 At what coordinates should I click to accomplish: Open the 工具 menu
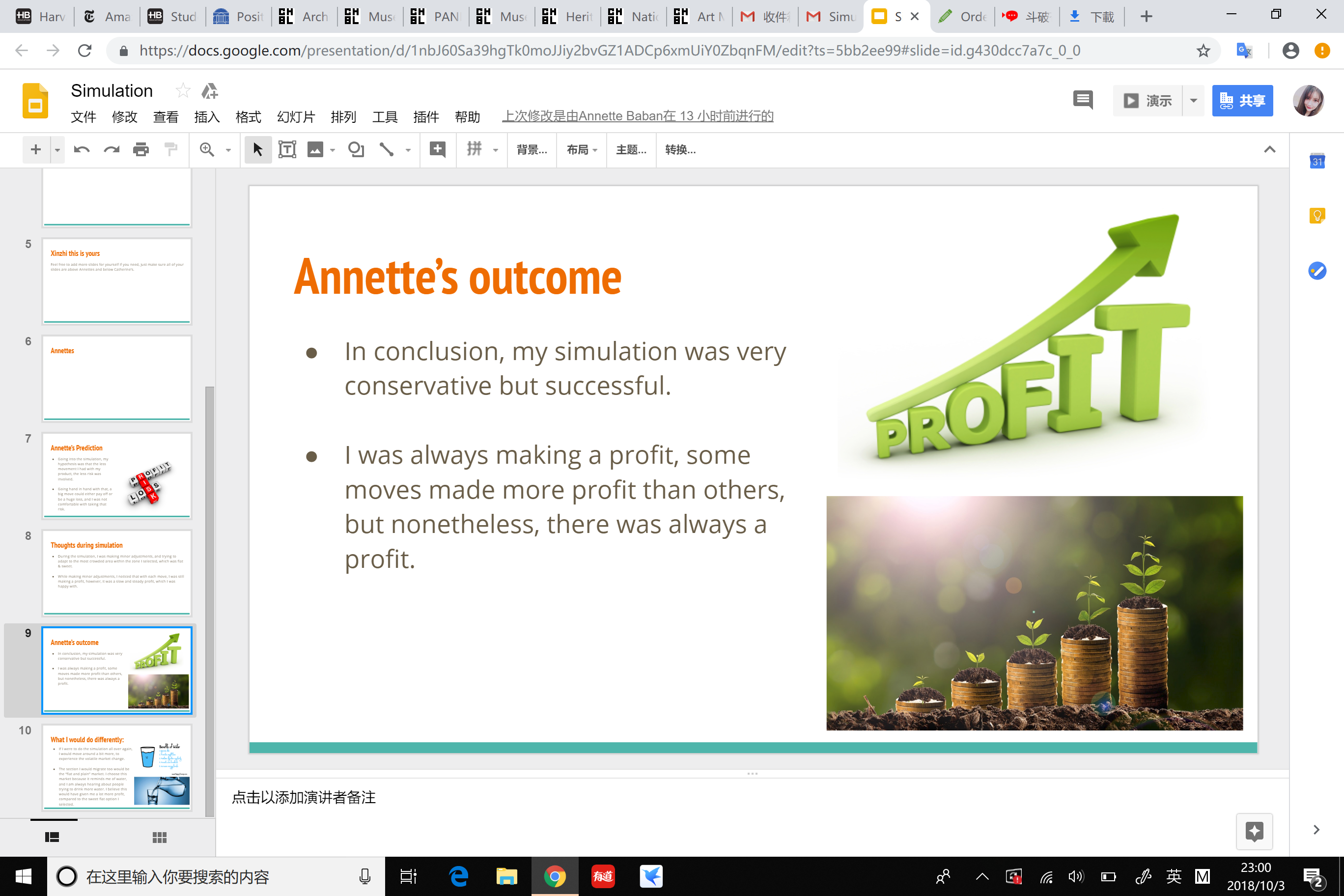385,116
